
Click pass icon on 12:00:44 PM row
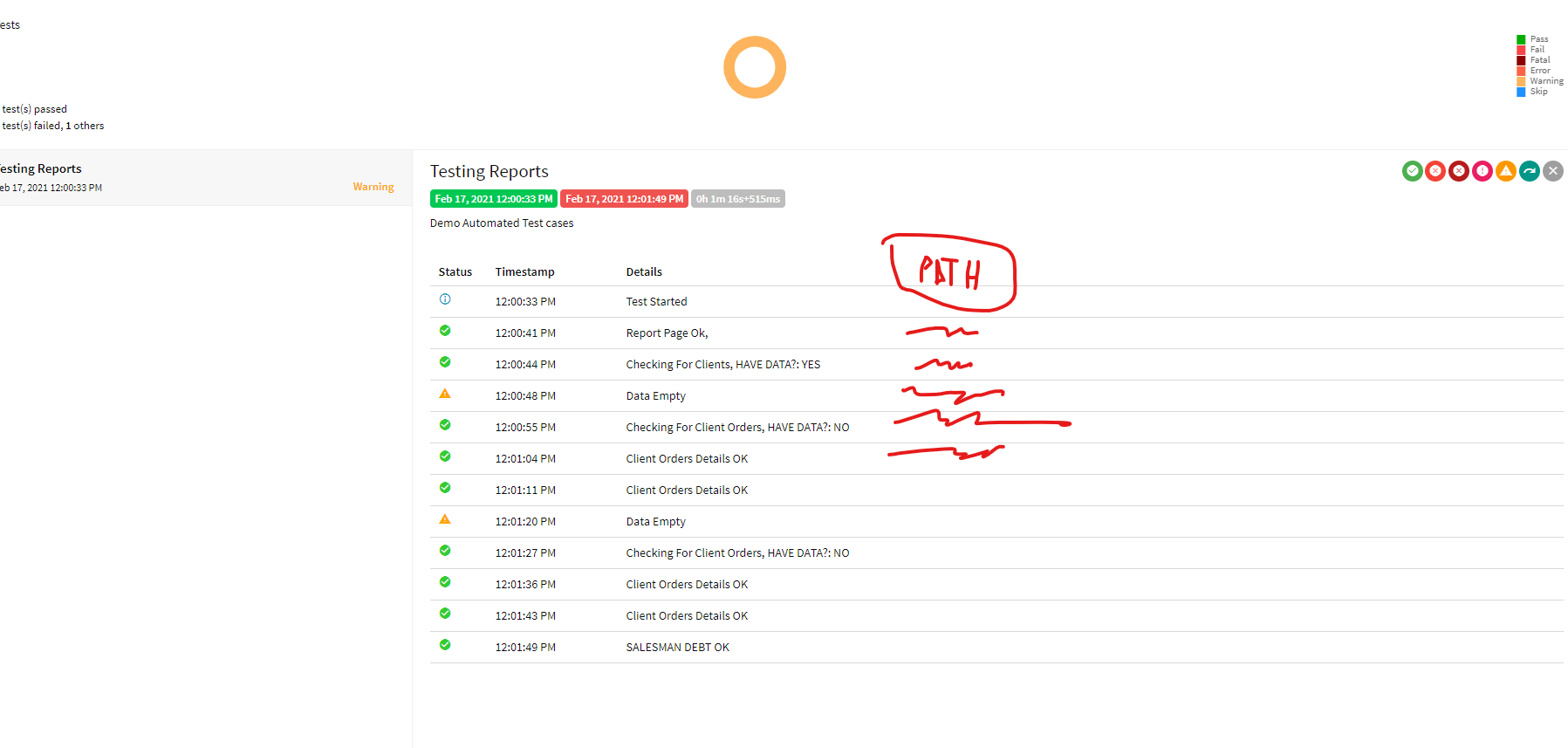(x=445, y=362)
